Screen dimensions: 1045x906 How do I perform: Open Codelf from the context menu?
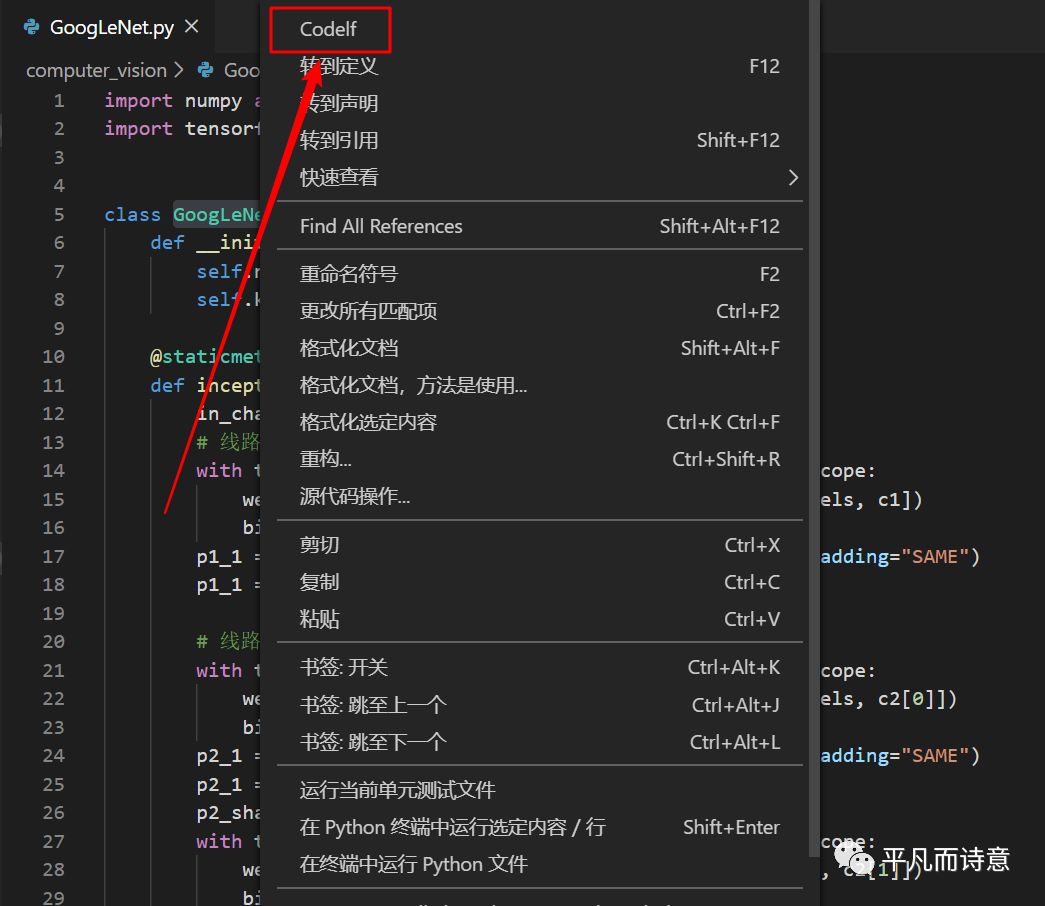click(330, 30)
